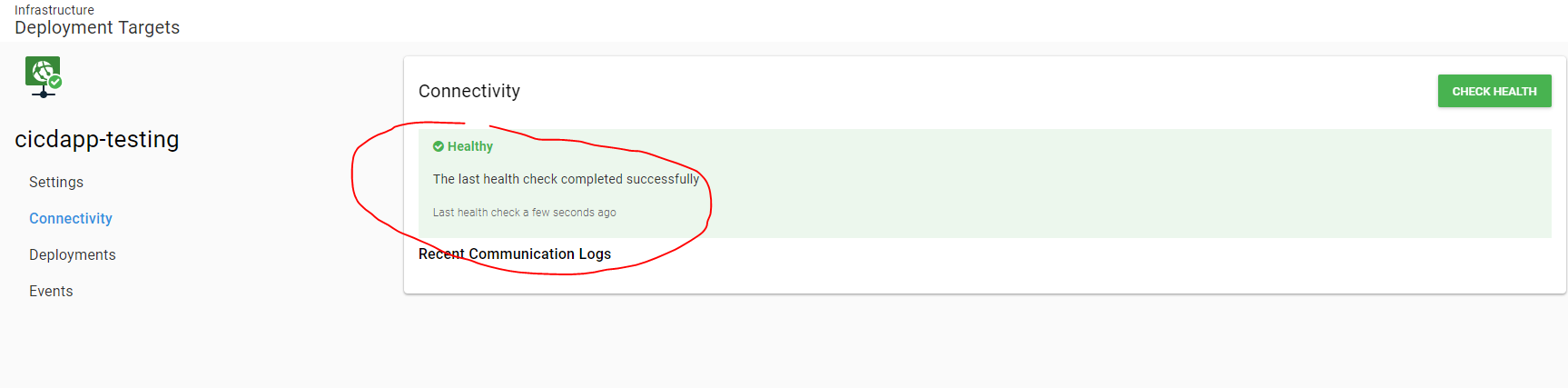Click the last health check timestamp text
1568x388 pixels.
tap(525, 213)
